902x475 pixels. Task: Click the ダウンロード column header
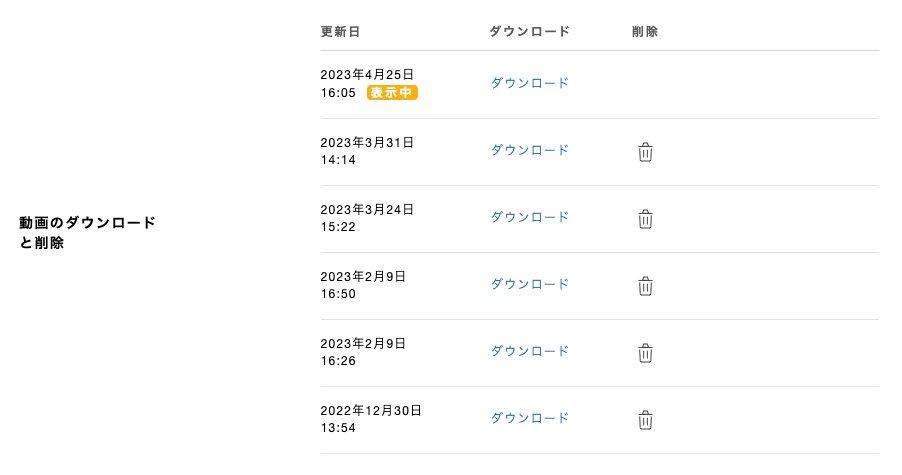coord(529,32)
